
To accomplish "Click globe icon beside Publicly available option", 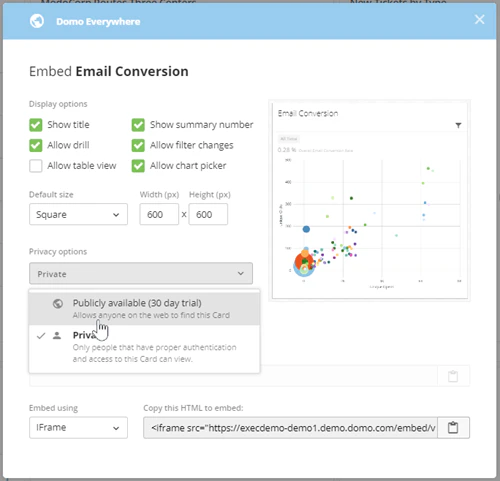I will click(x=58, y=303).
